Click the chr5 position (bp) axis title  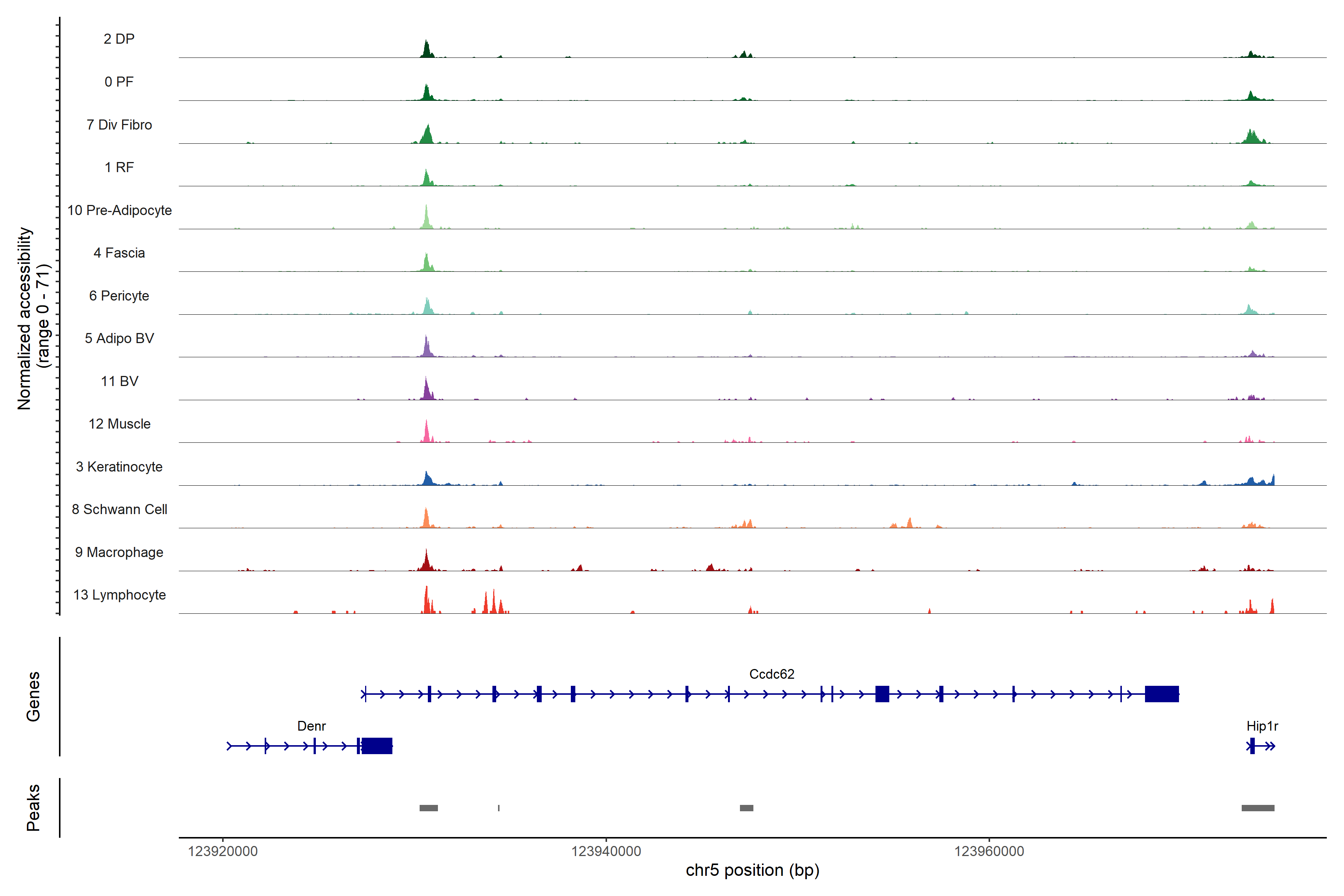click(x=753, y=870)
